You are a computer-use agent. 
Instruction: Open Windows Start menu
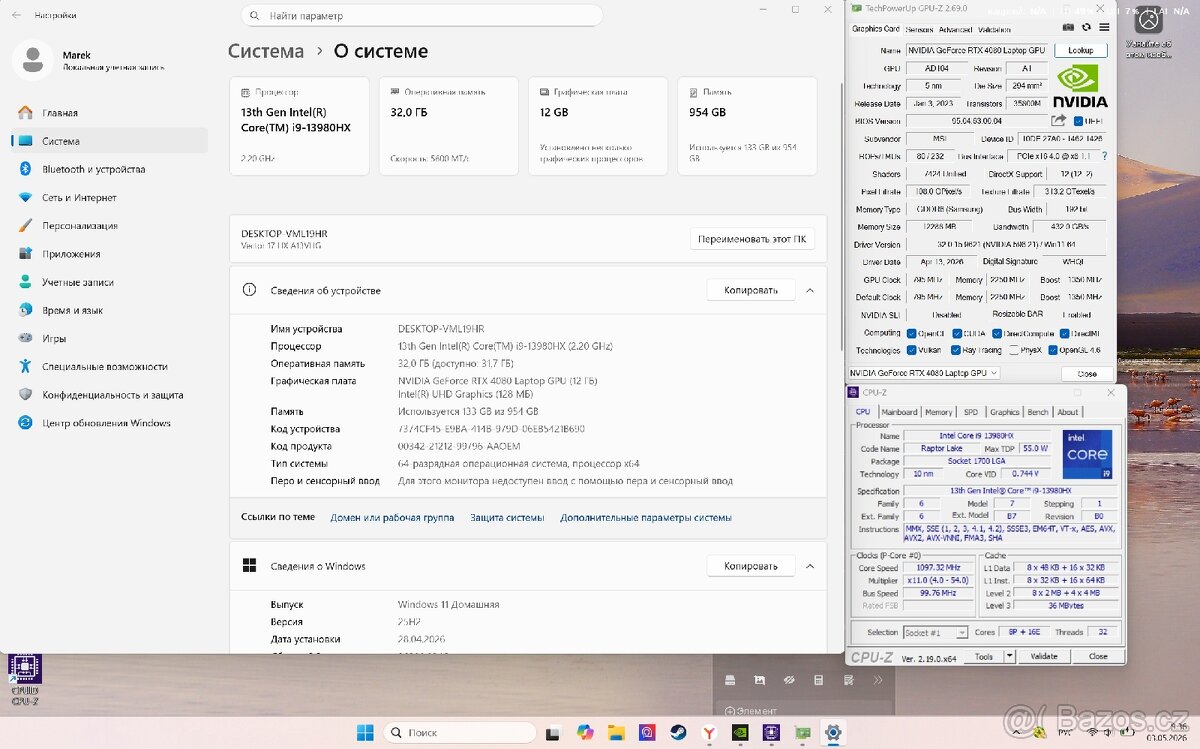click(x=364, y=732)
